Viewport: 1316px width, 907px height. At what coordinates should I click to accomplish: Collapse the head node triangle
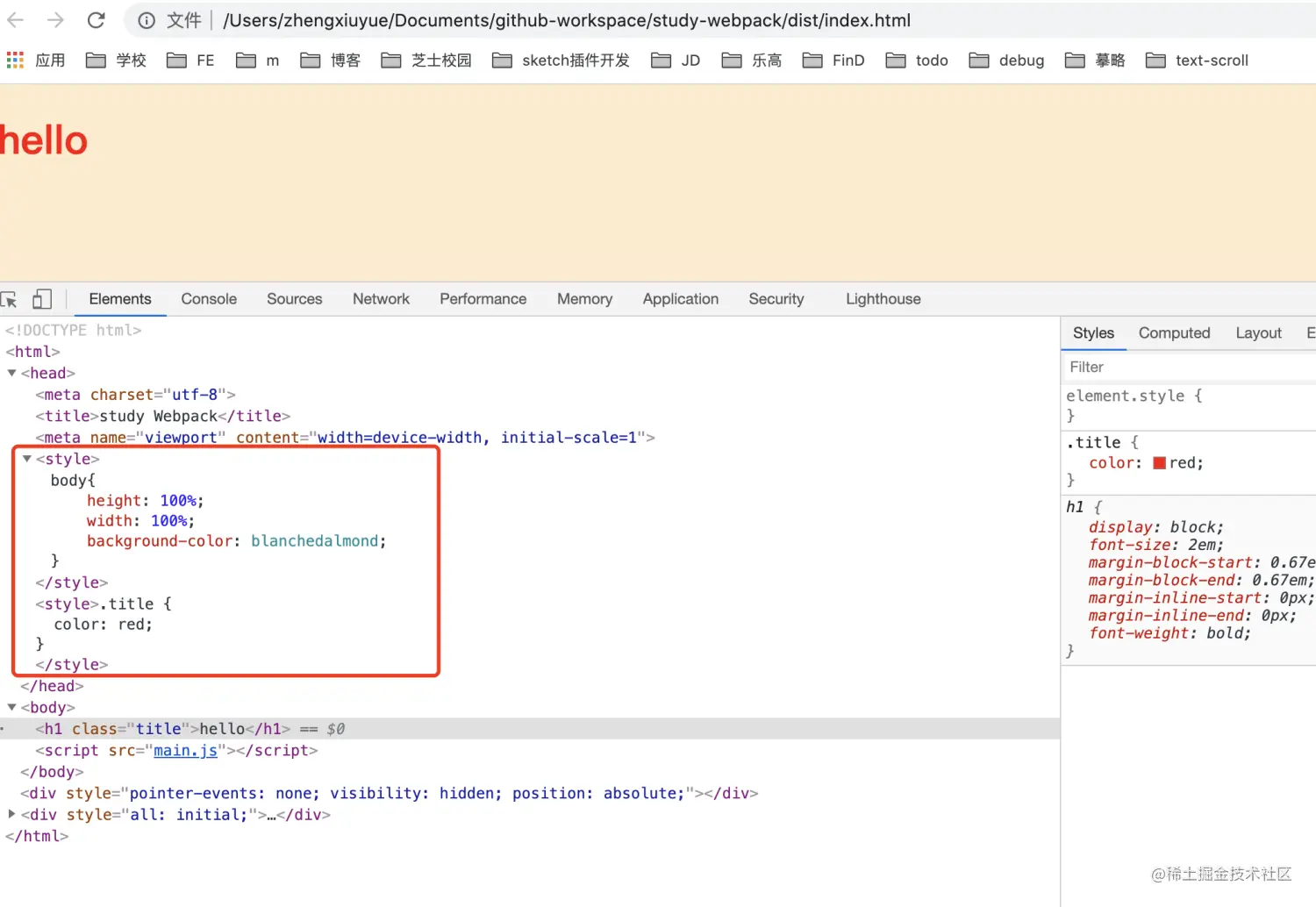pos(12,373)
